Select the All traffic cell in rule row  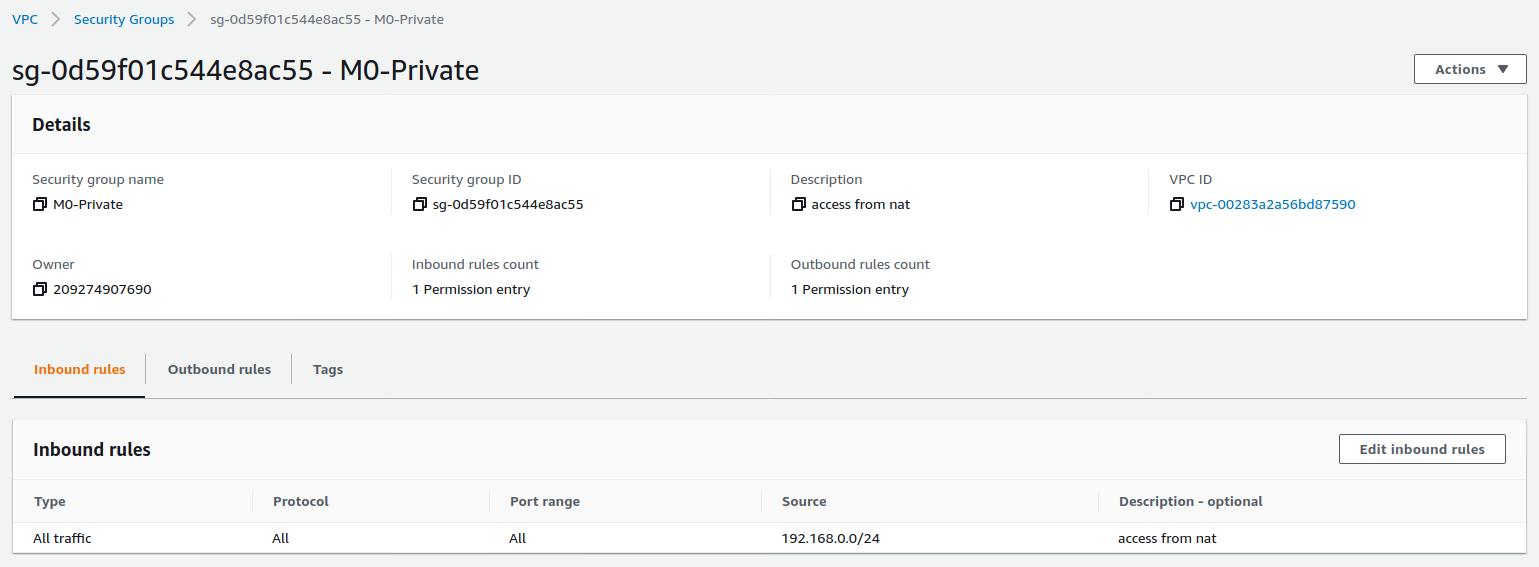[62, 539]
